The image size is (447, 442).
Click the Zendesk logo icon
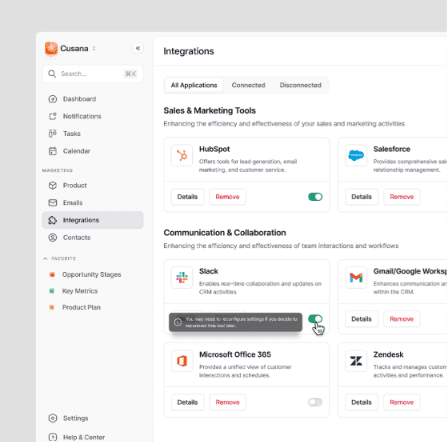click(356, 361)
